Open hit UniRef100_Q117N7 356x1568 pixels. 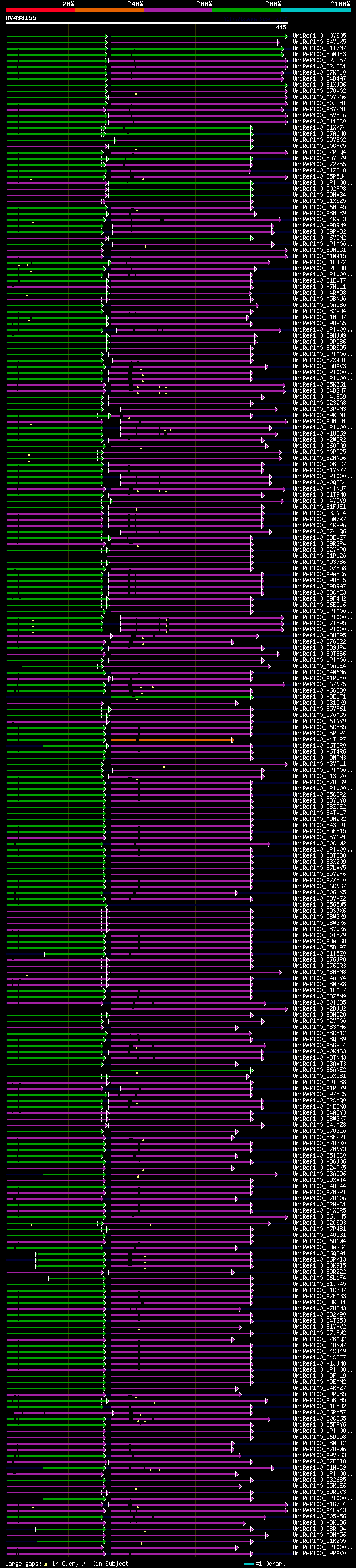[319, 48]
